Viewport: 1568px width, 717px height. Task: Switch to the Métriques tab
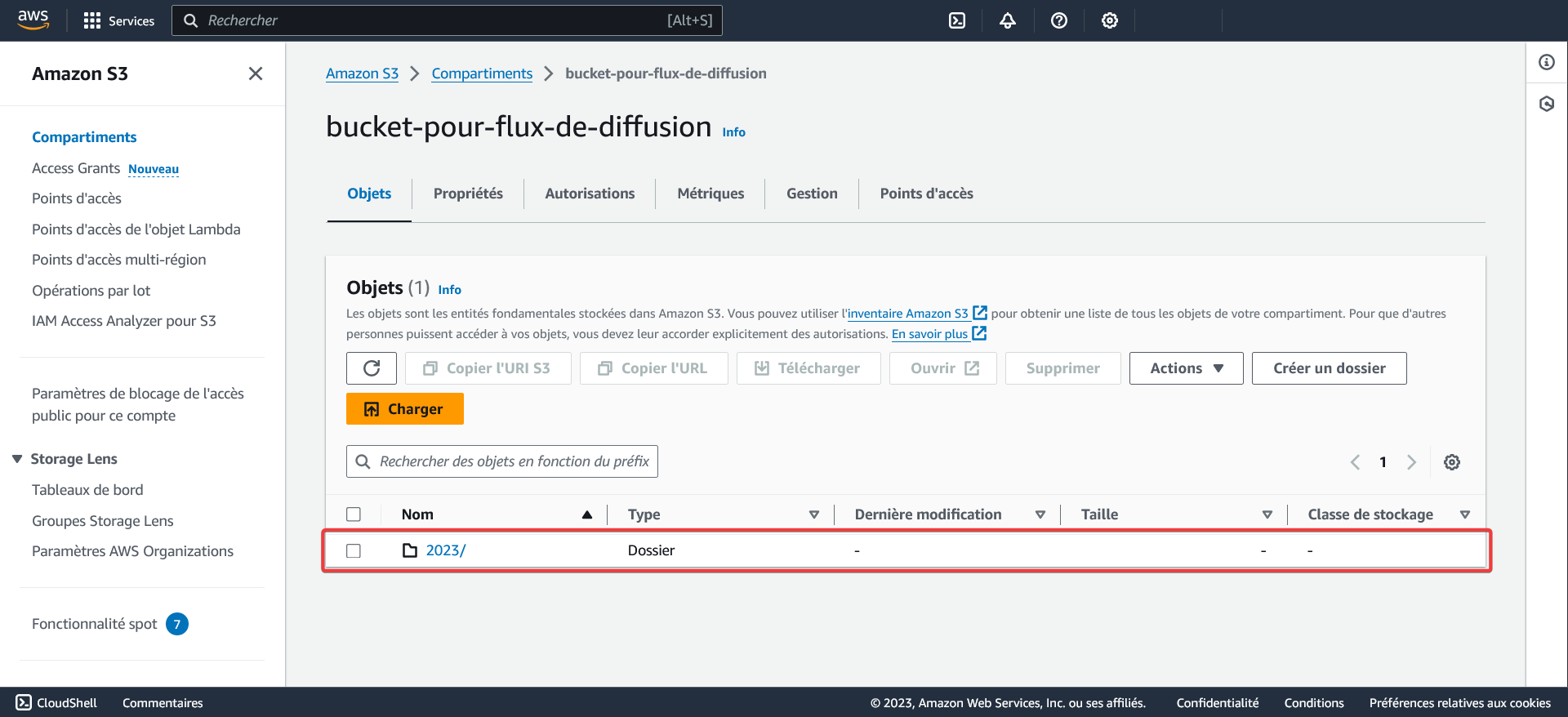[710, 194]
